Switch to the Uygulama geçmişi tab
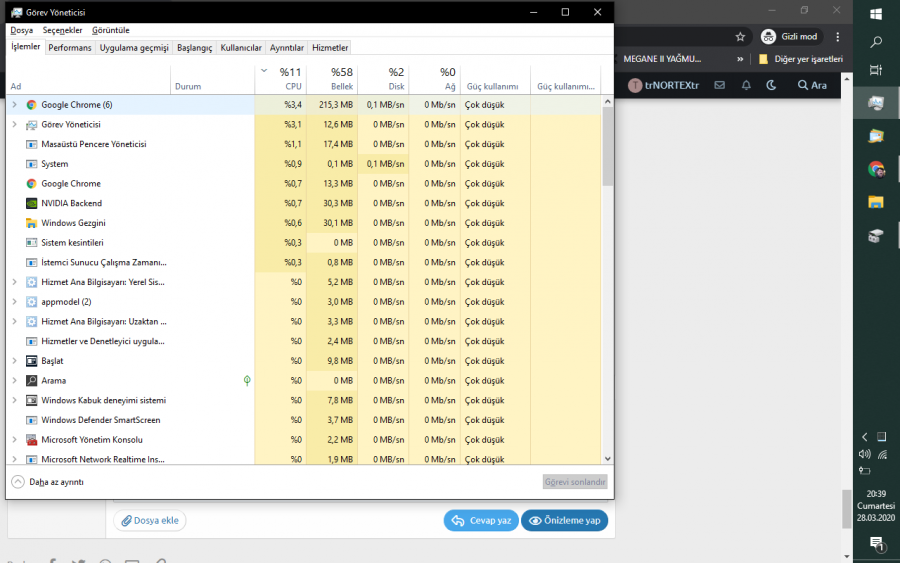 (x=134, y=48)
